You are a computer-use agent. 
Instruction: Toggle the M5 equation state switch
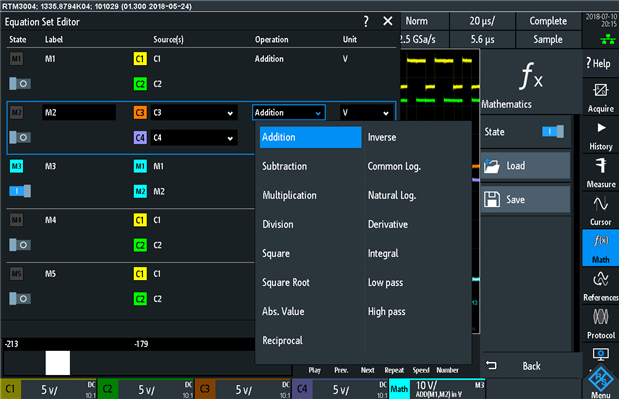20,298
